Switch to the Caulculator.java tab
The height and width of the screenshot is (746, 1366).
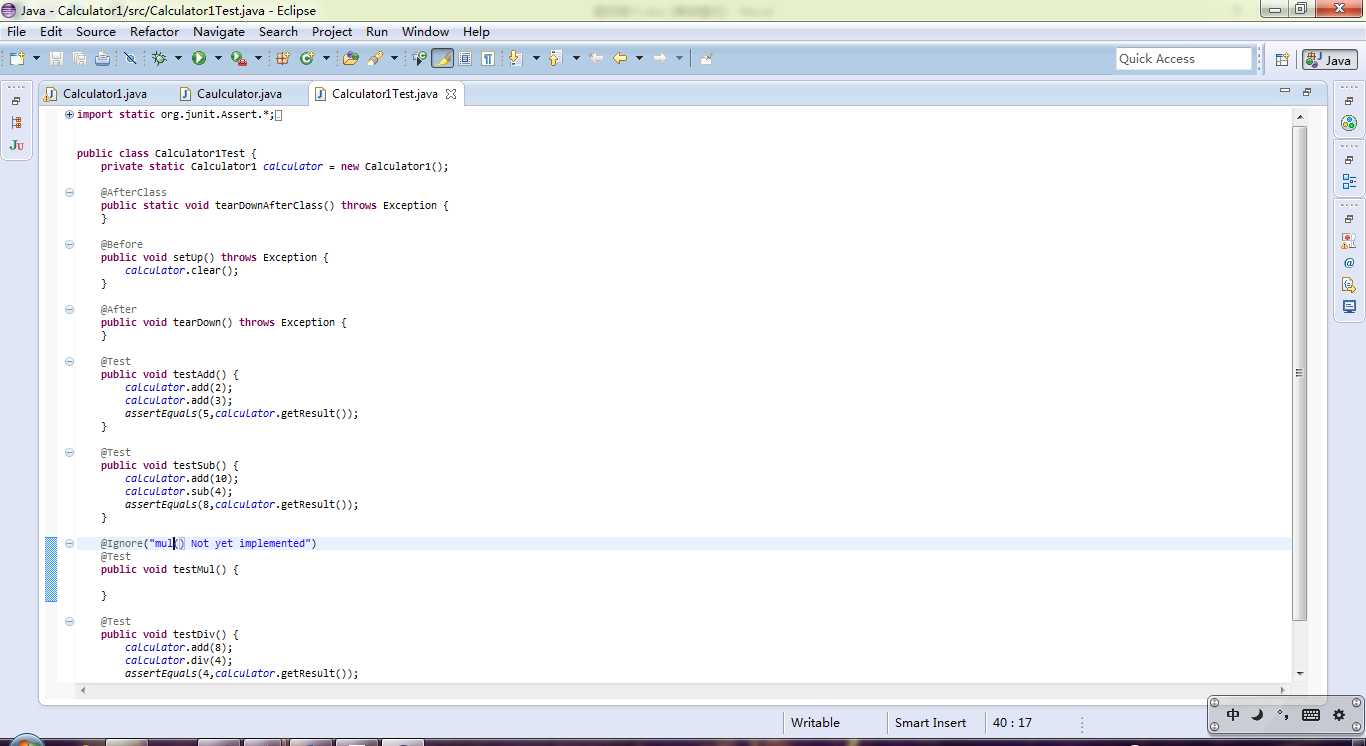click(x=238, y=94)
